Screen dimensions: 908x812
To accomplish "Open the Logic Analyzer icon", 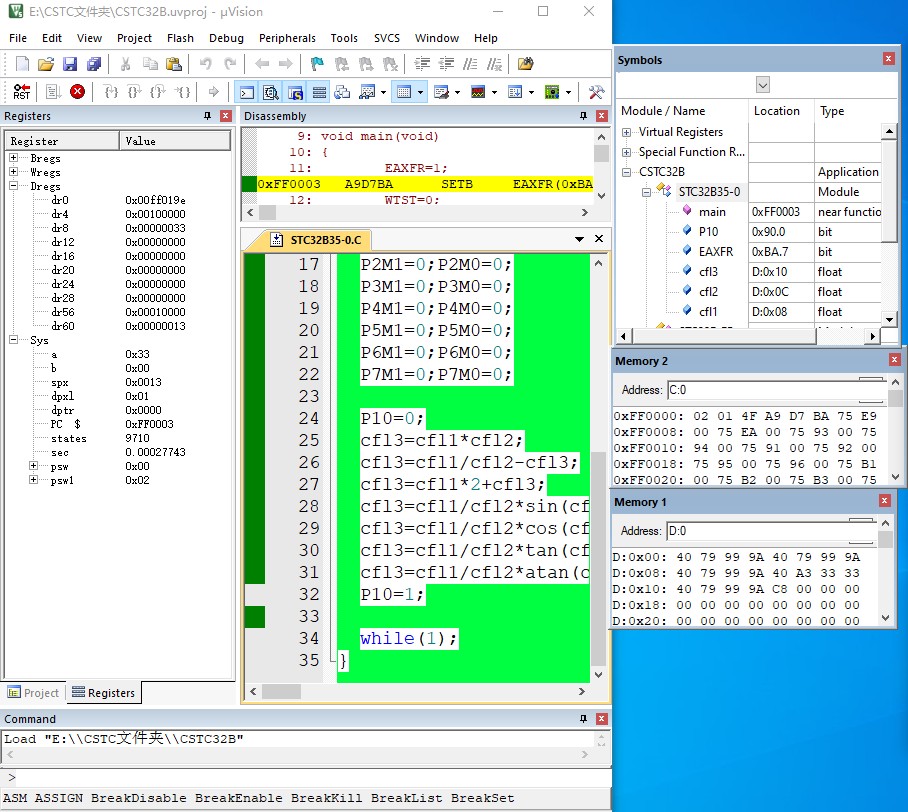I will coord(478,92).
